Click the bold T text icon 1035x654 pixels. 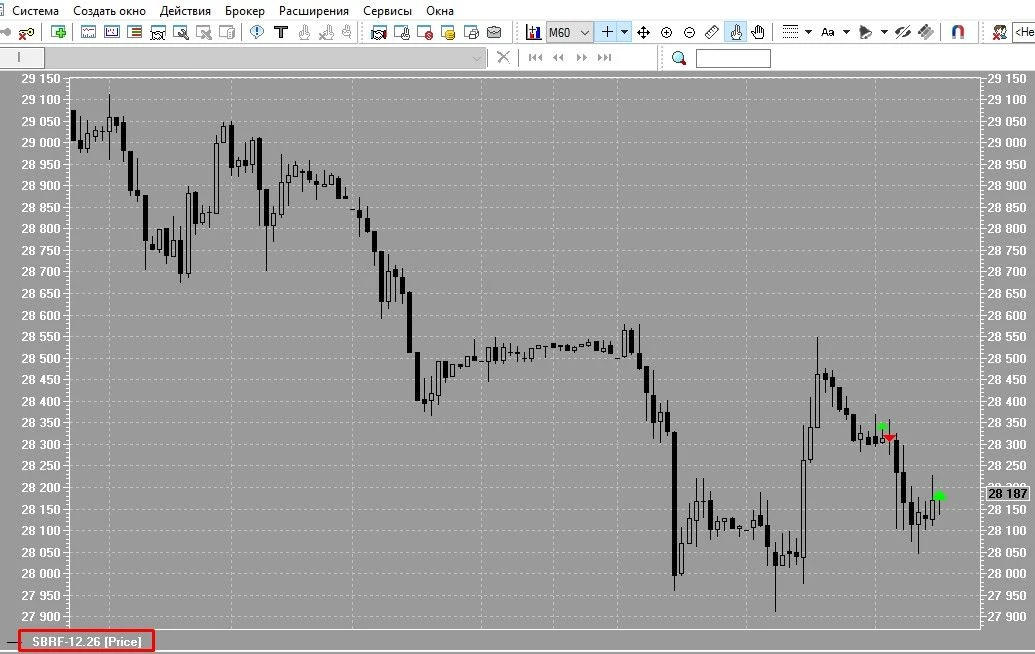click(281, 32)
